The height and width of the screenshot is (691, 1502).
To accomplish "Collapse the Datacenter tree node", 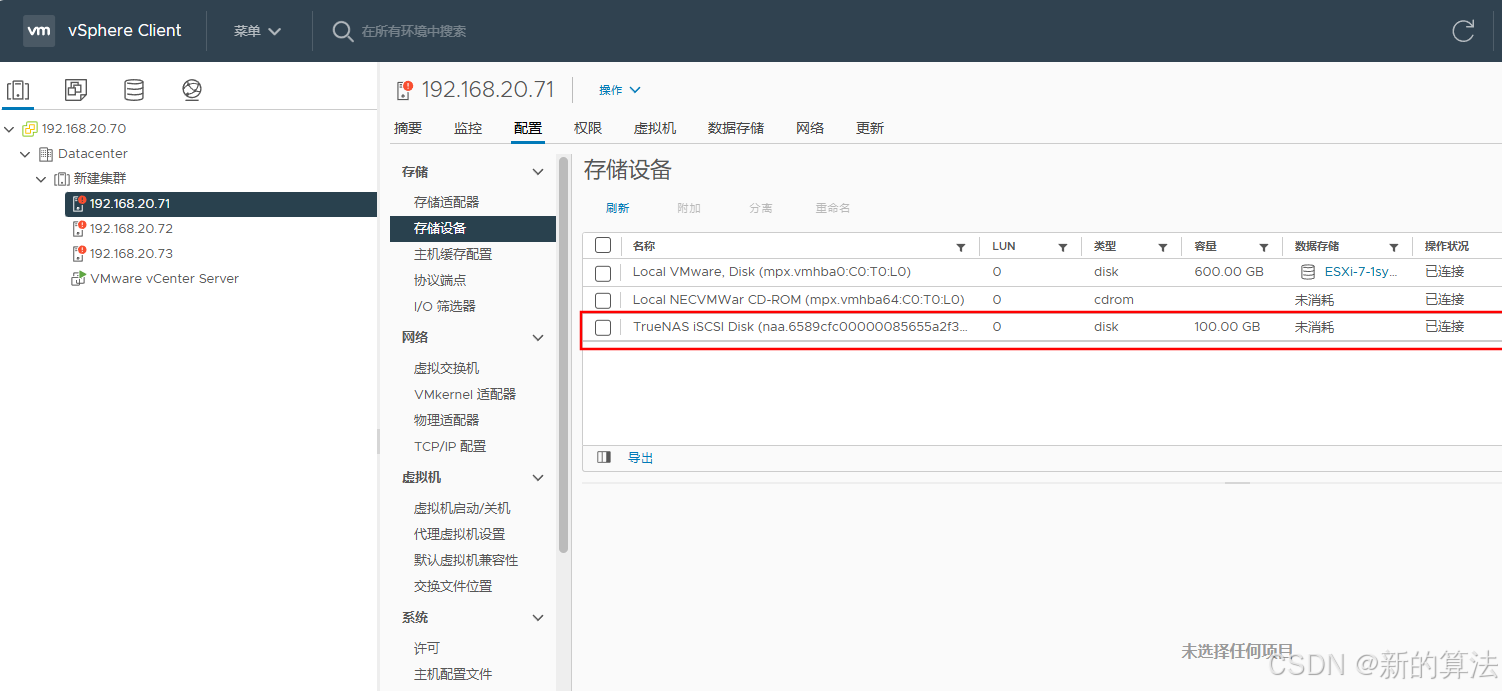I will pyautogui.click(x=26, y=154).
